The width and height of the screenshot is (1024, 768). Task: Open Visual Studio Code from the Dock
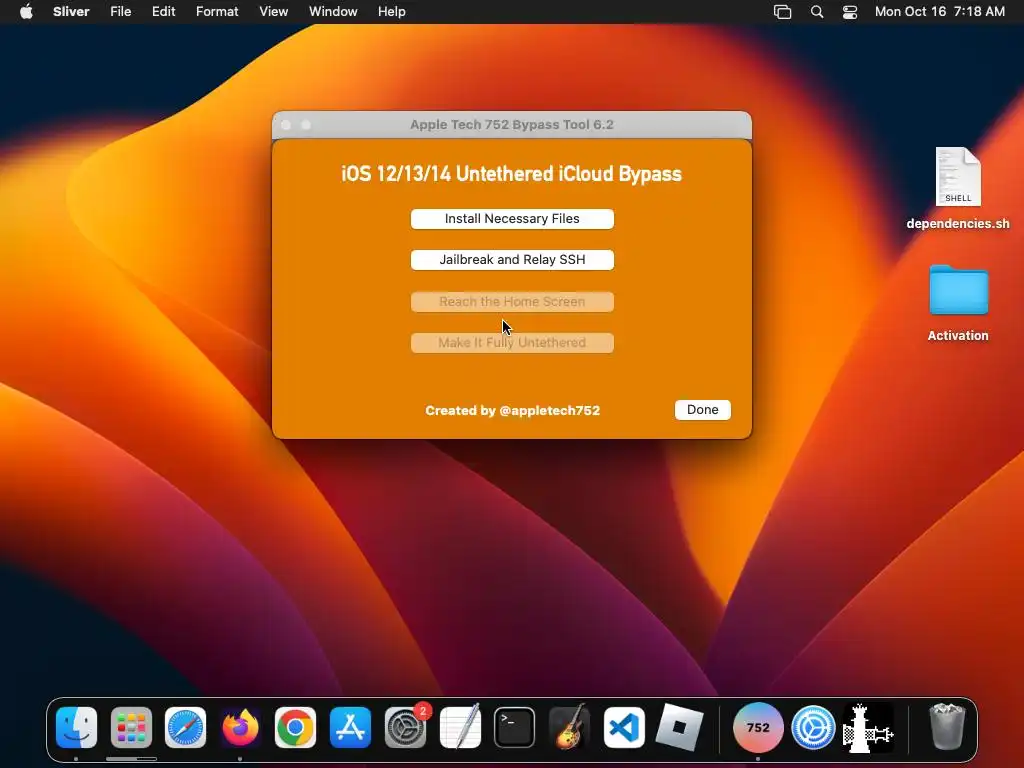624,728
